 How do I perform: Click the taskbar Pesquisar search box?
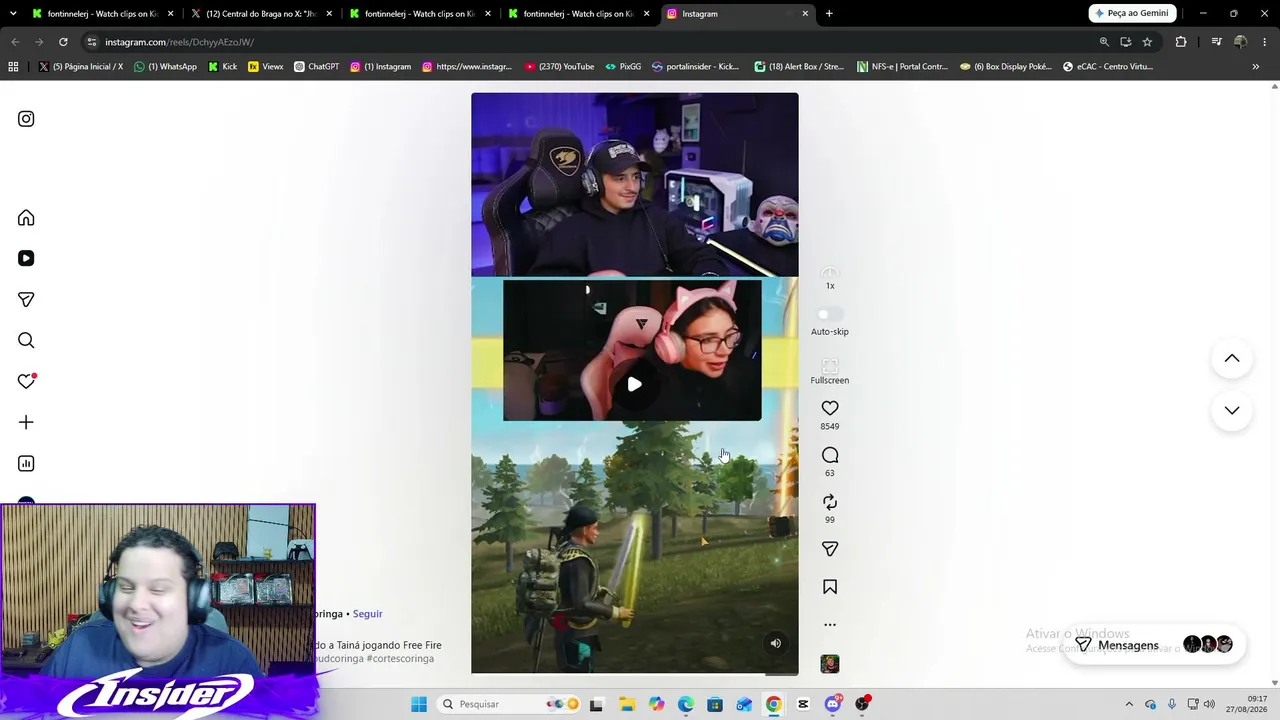tap(508, 704)
